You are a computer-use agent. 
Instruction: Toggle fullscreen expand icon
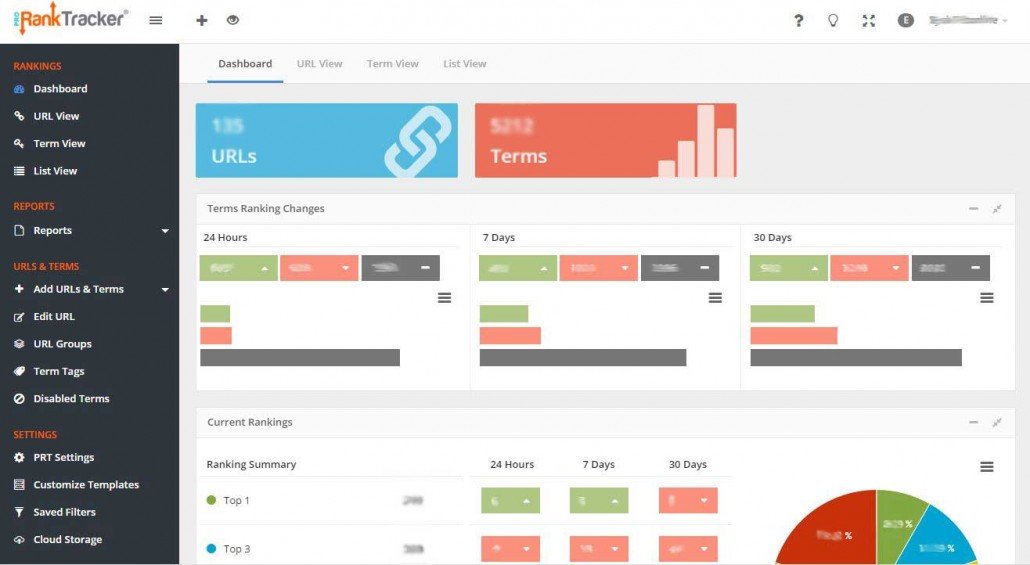pyautogui.click(x=868, y=20)
